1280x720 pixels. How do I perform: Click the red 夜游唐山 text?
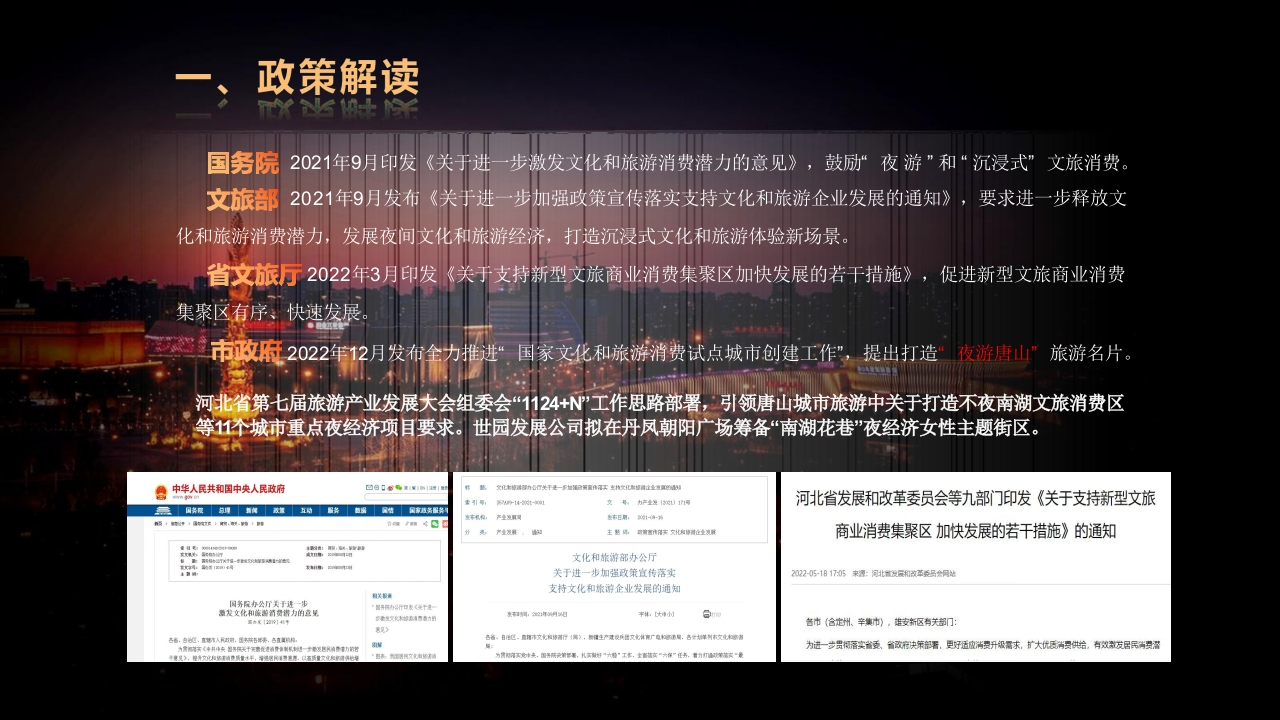pos(996,353)
